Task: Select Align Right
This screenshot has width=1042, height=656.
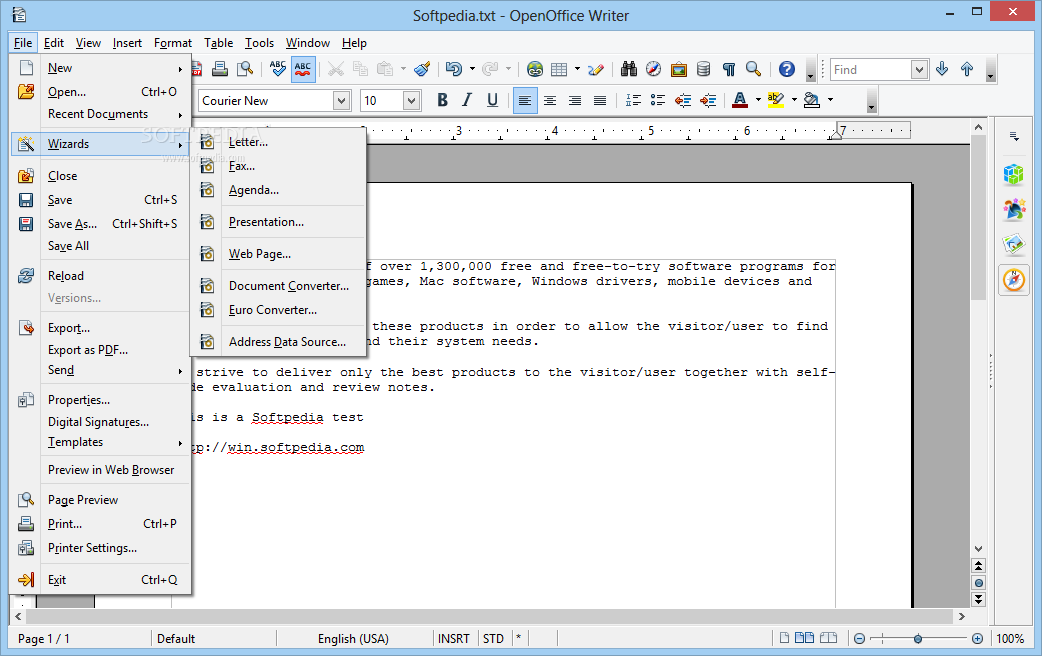Action: point(575,100)
